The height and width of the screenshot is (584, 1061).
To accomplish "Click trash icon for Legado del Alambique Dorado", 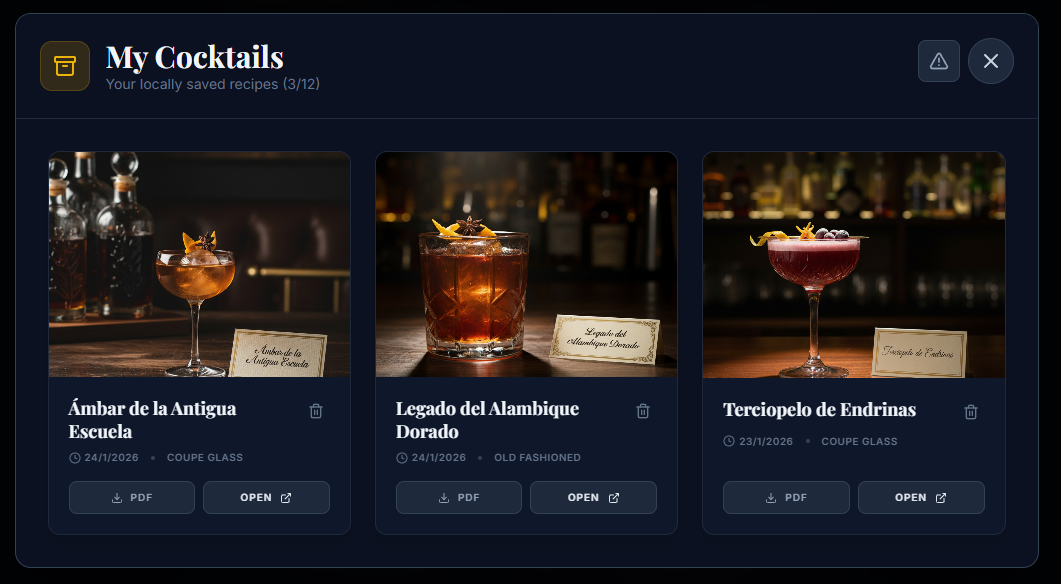I will click(x=643, y=411).
